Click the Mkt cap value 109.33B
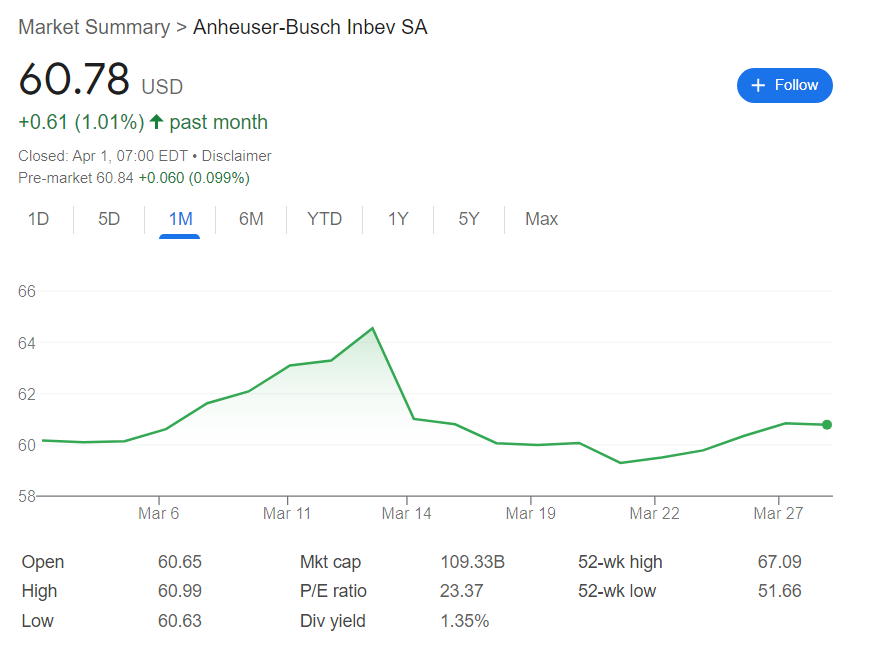 pos(473,562)
